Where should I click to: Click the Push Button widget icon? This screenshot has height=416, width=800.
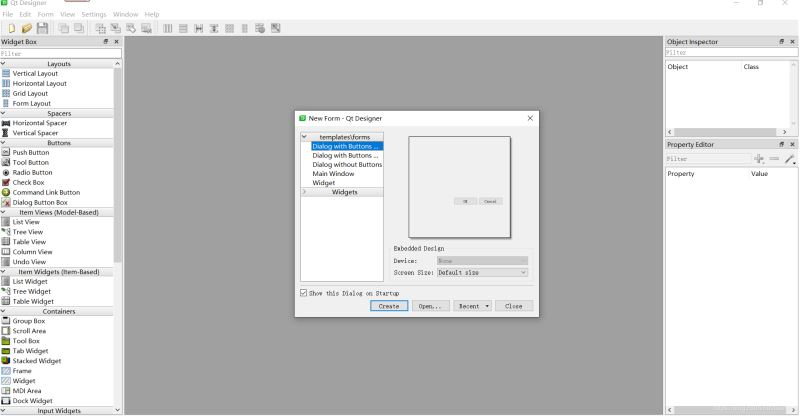pyautogui.click(x=6, y=152)
